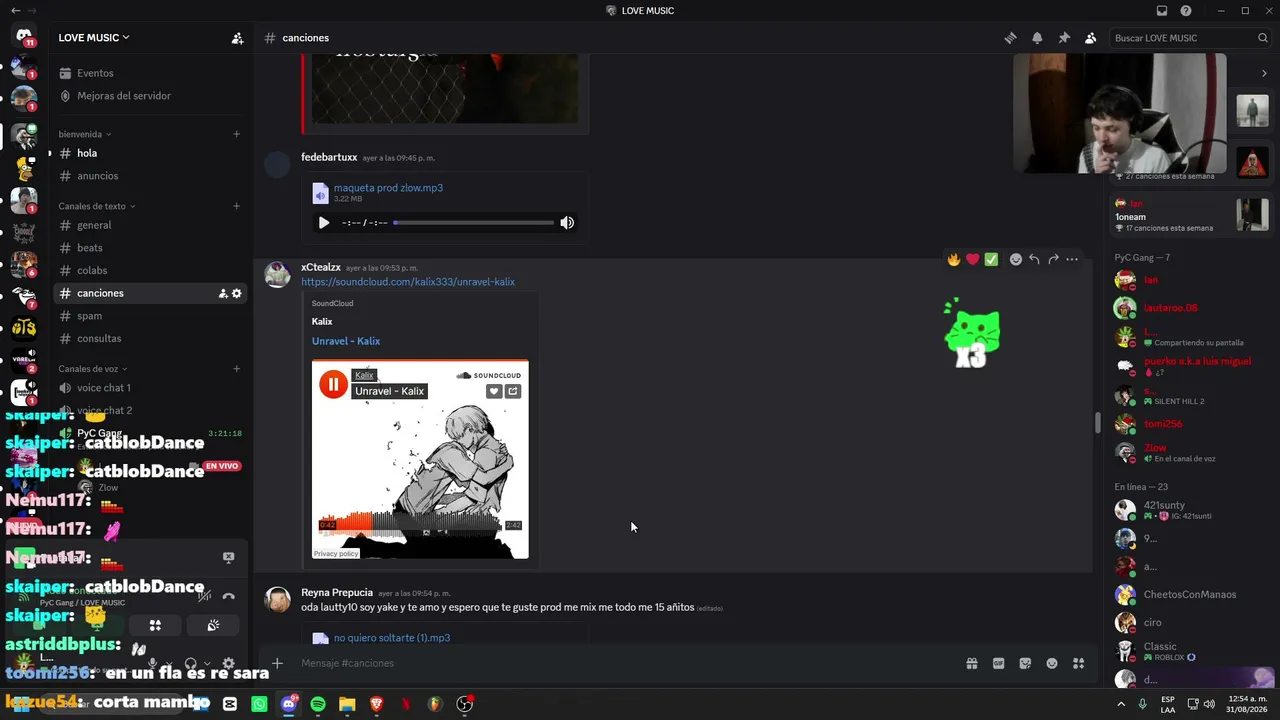Click the plus attach button in message bar
This screenshot has width=1280, height=720.
pos(277,663)
